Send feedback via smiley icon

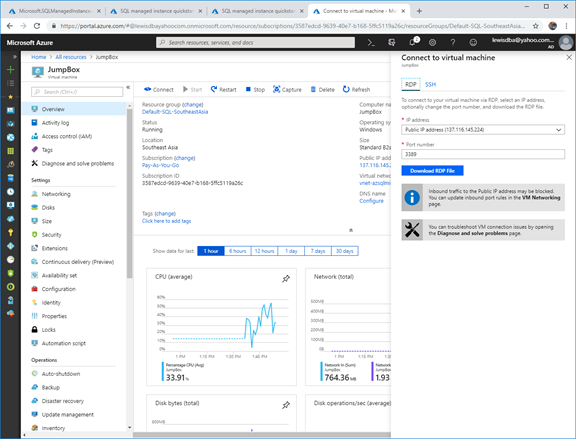(x=473, y=43)
